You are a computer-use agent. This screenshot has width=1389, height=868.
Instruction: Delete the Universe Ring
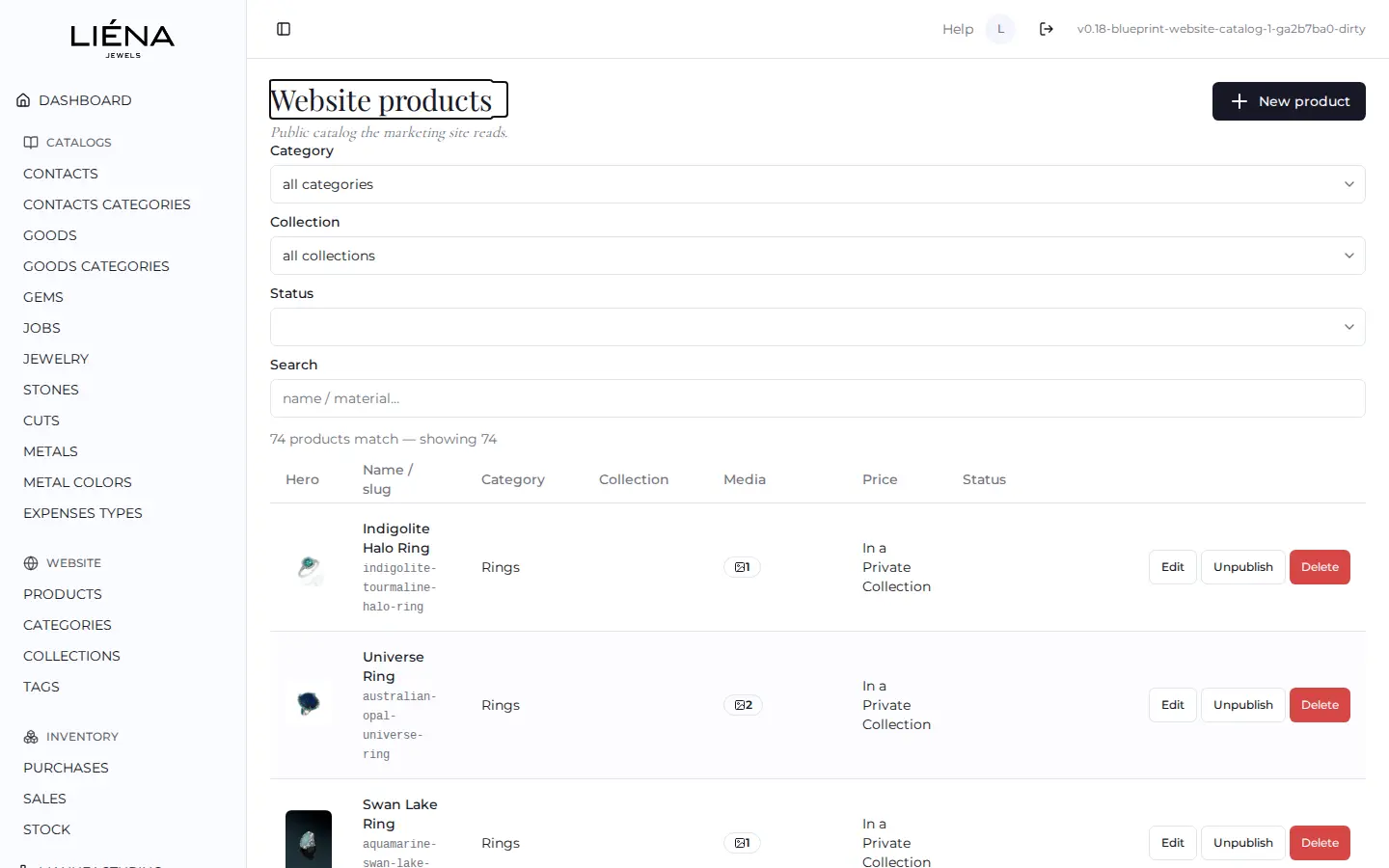pos(1320,705)
